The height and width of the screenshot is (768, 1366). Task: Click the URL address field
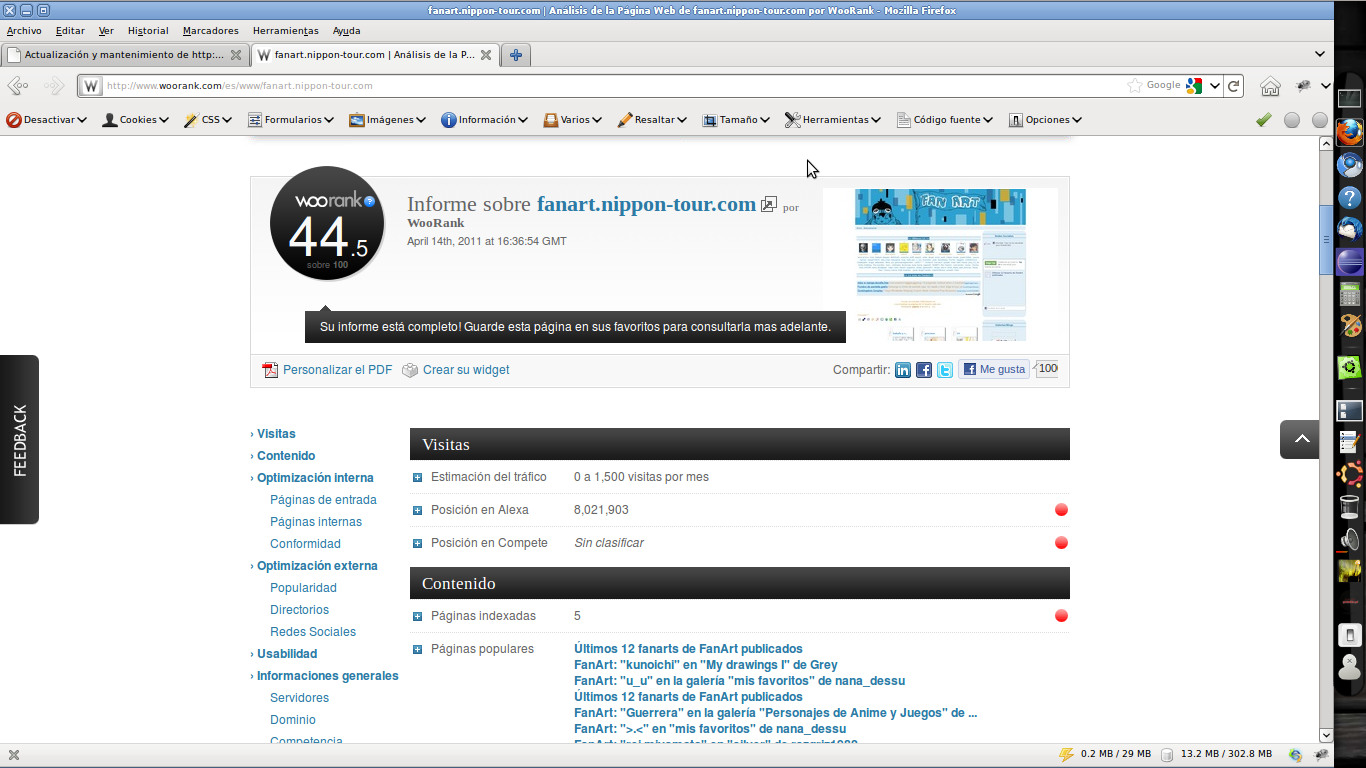(x=612, y=86)
